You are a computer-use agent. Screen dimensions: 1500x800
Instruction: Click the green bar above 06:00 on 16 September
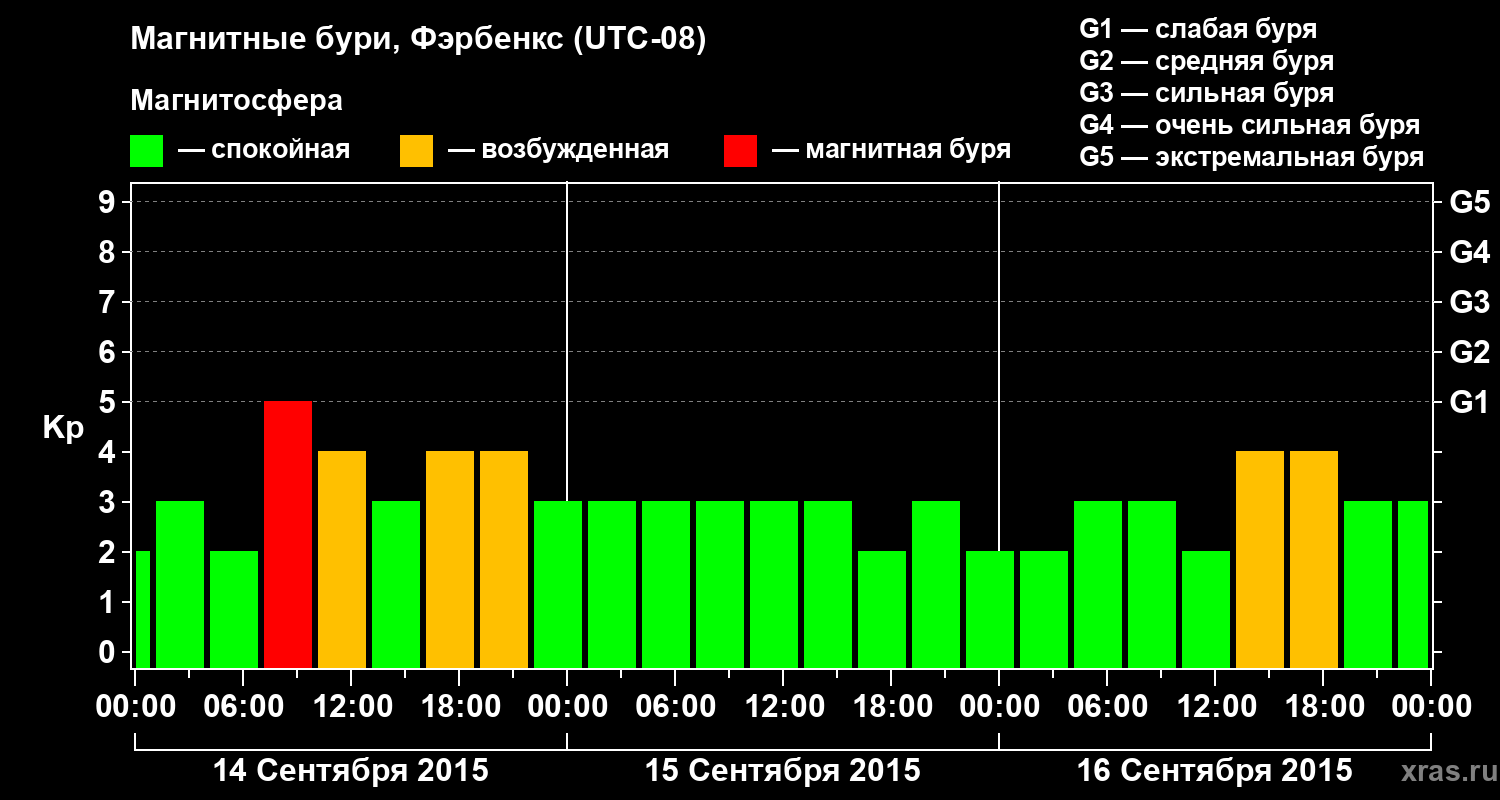1098,585
